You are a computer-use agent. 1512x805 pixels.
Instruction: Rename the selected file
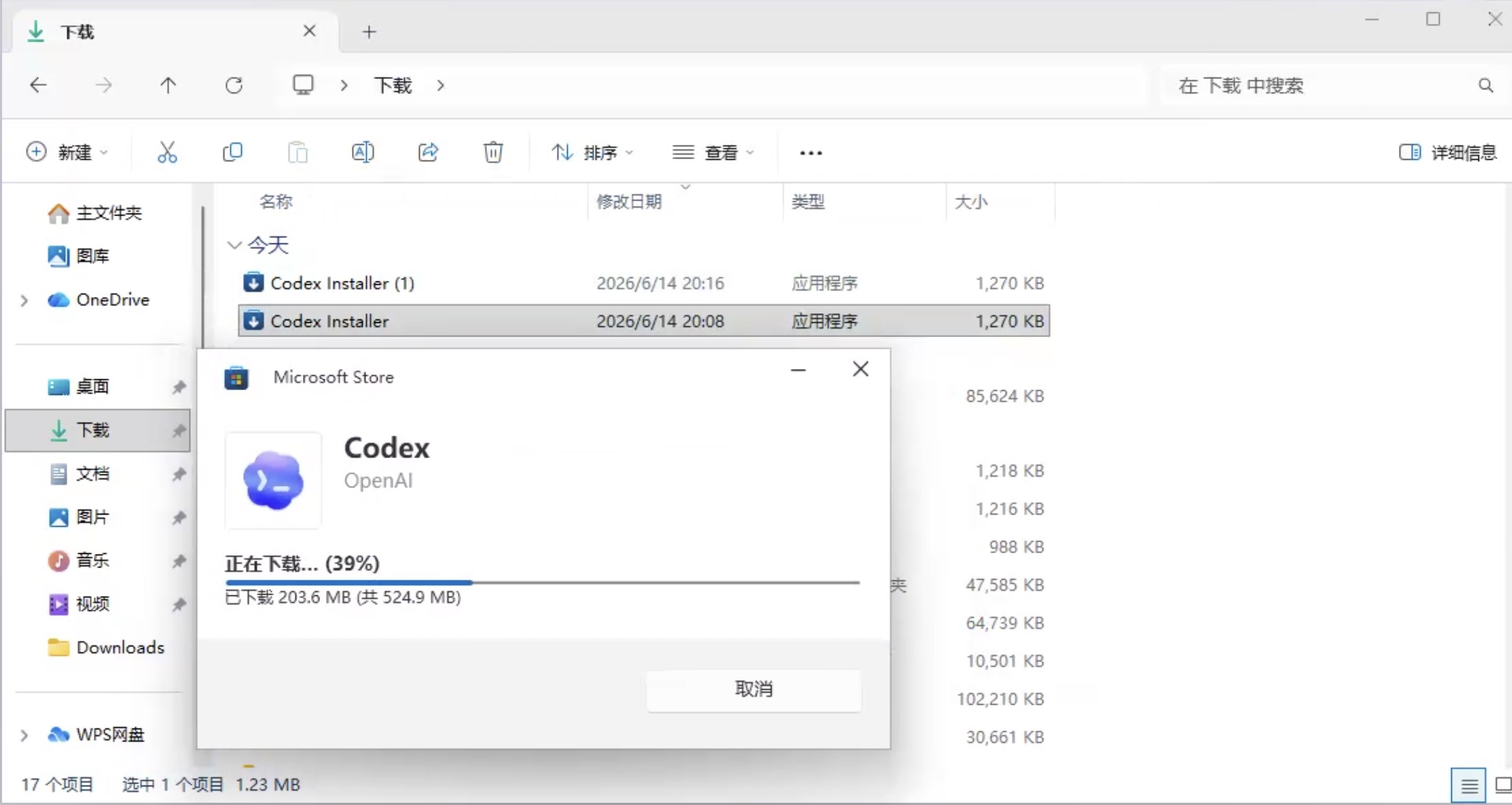[363, 153]
